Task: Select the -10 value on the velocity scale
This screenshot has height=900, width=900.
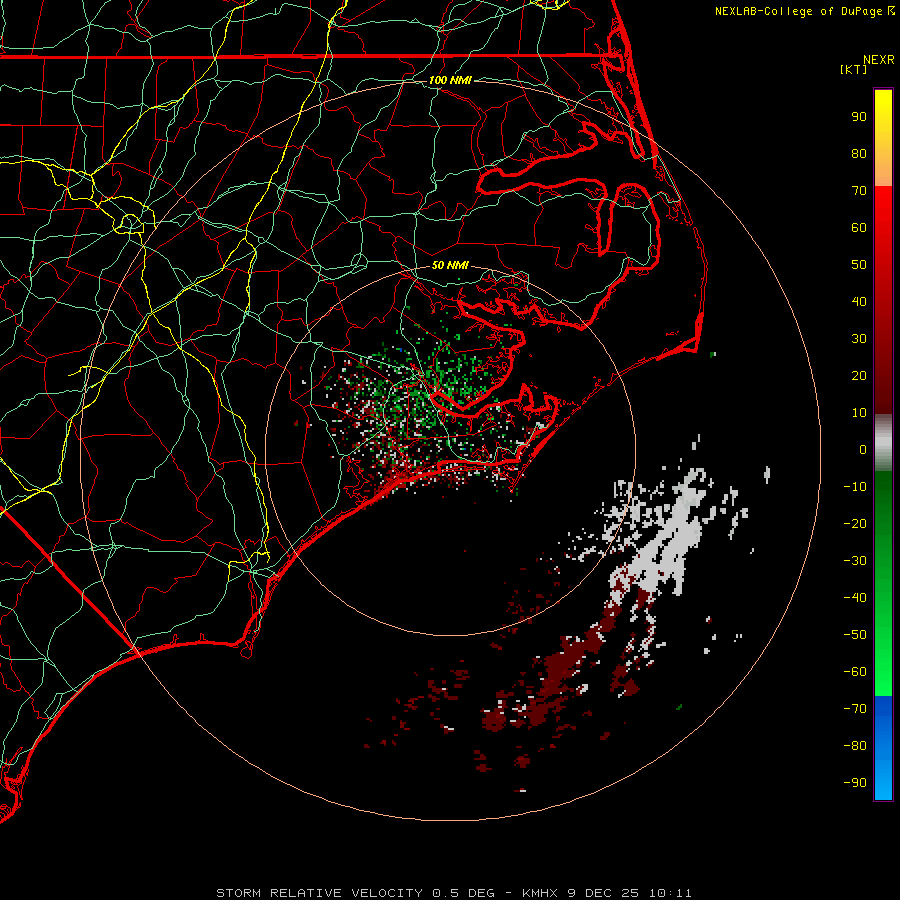Action: (855, 487)
